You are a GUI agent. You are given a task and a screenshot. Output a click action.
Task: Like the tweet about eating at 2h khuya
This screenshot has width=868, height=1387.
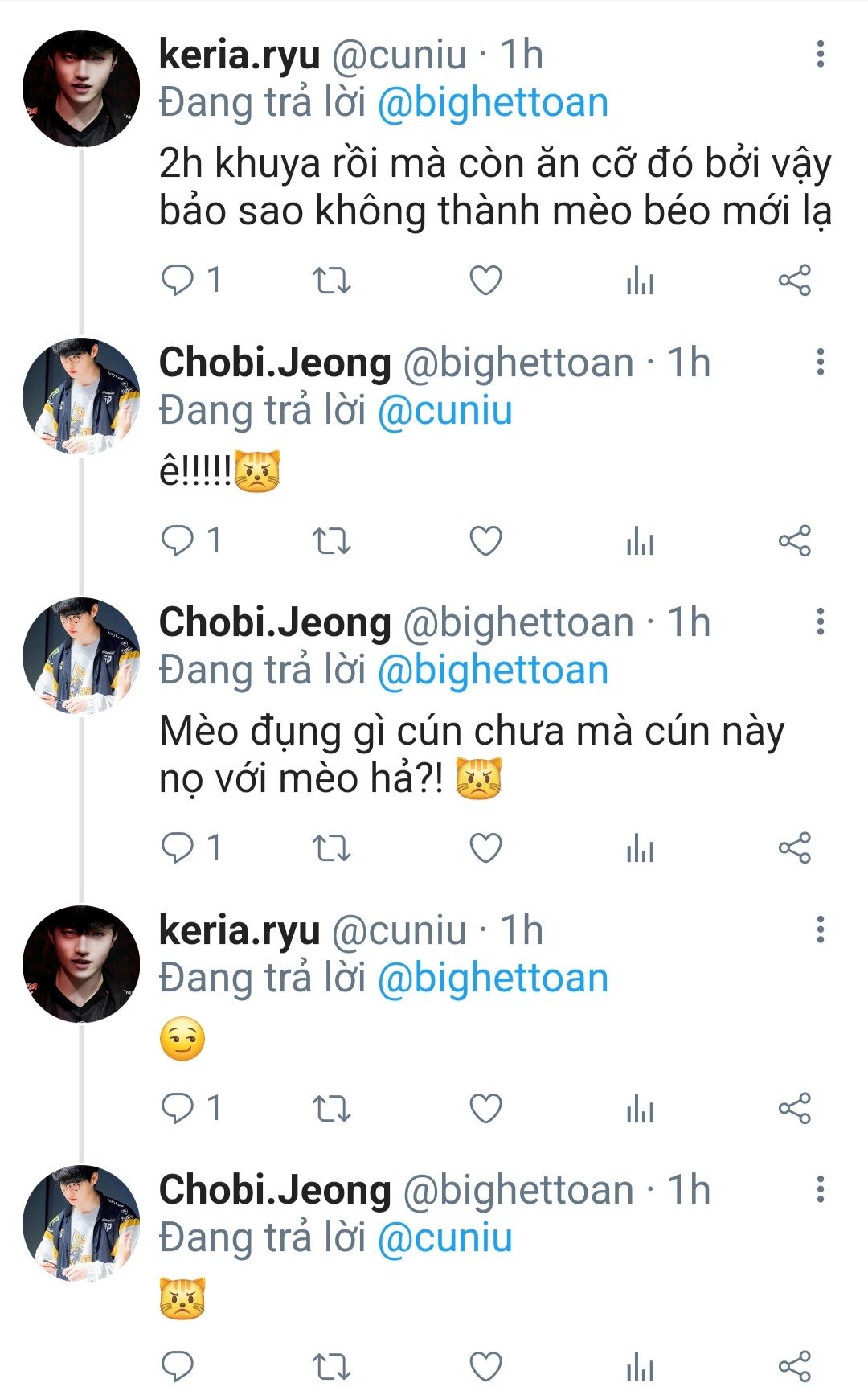[485, 281]
